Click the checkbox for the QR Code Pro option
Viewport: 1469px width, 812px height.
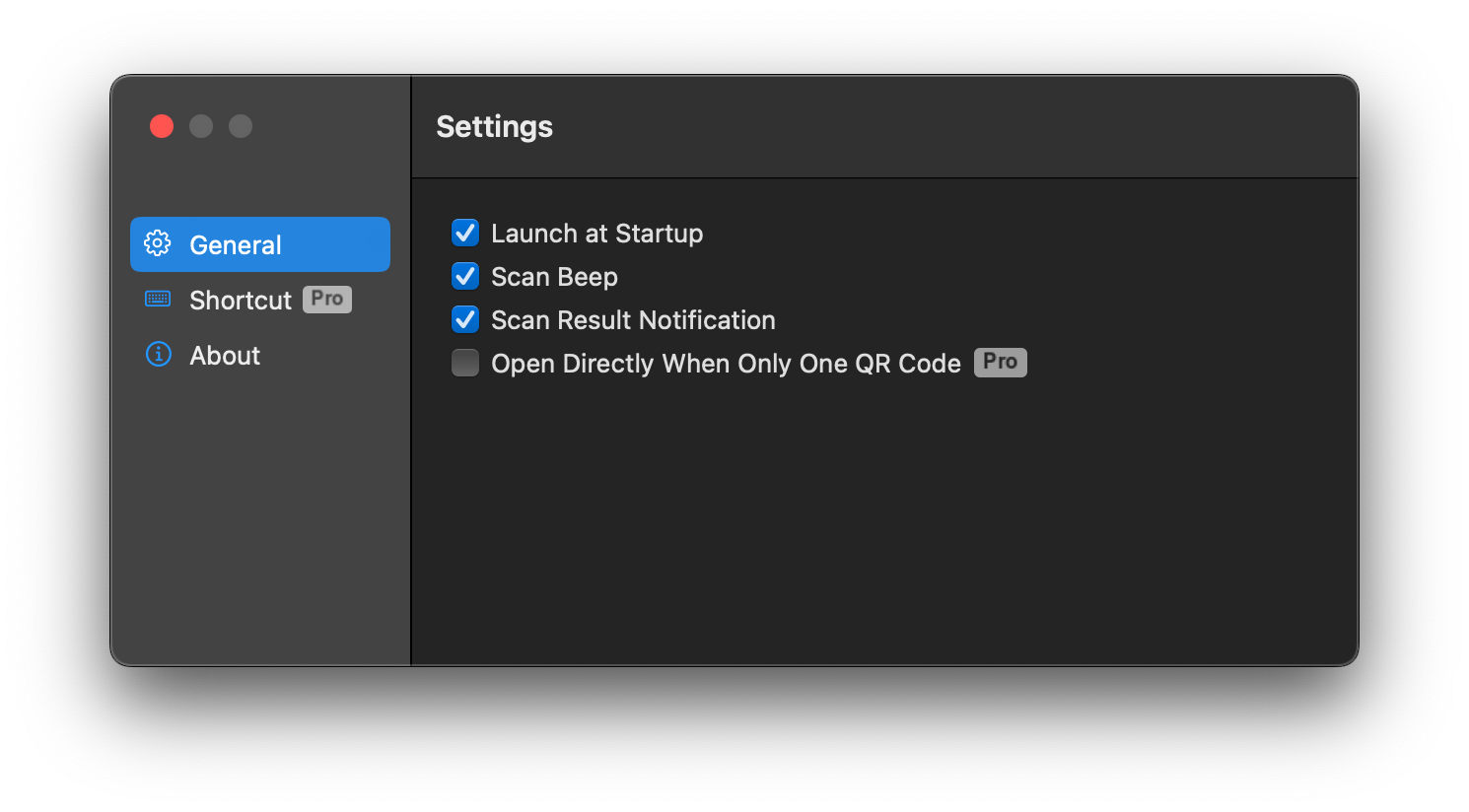tap(465, 363)
